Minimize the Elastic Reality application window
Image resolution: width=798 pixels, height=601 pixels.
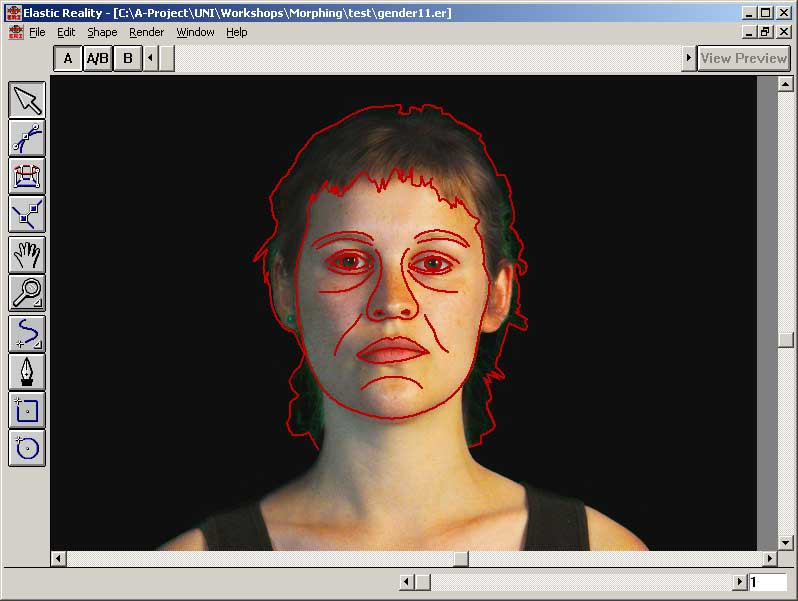(x=749, y=13)
